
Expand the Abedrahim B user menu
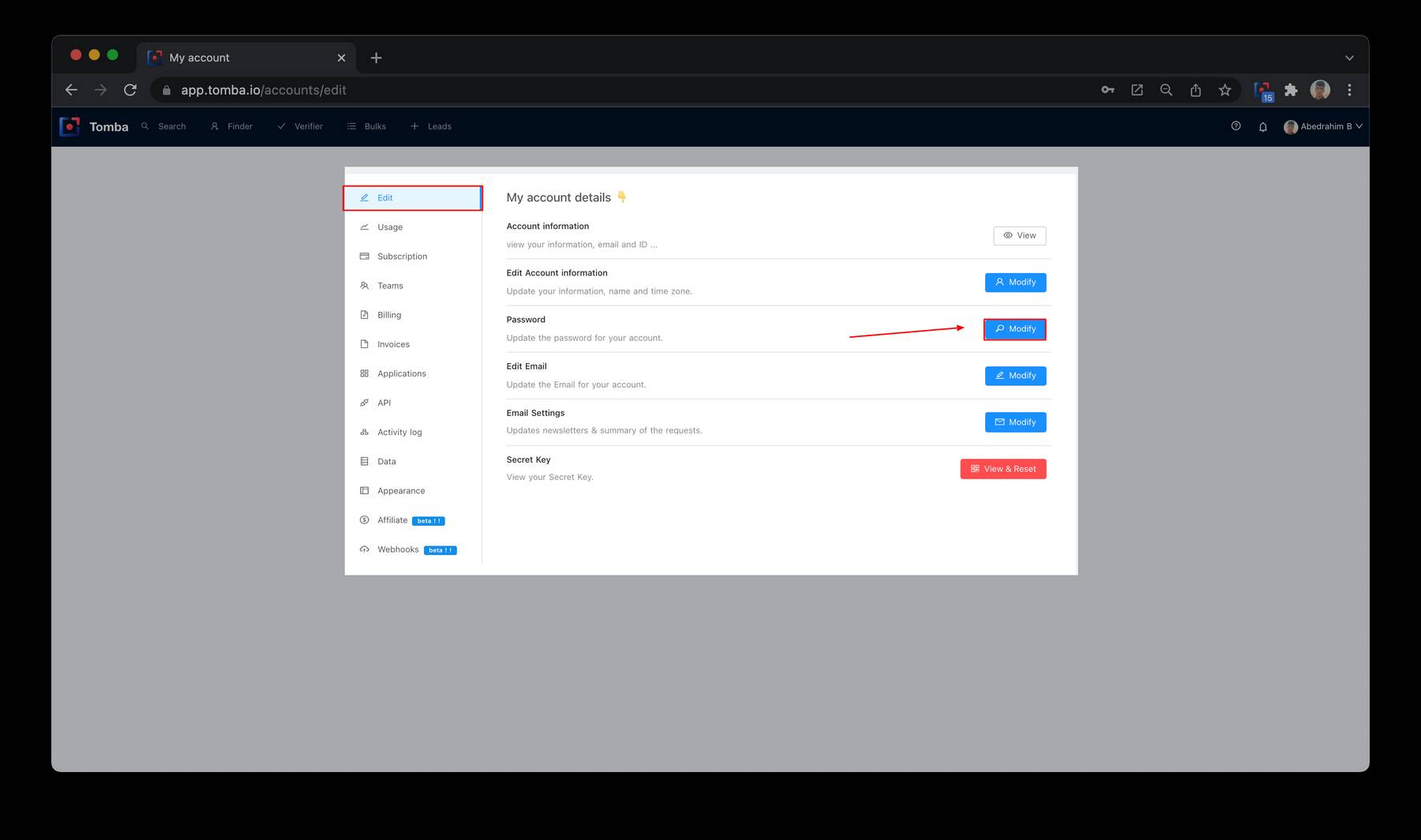point(1323,126)
